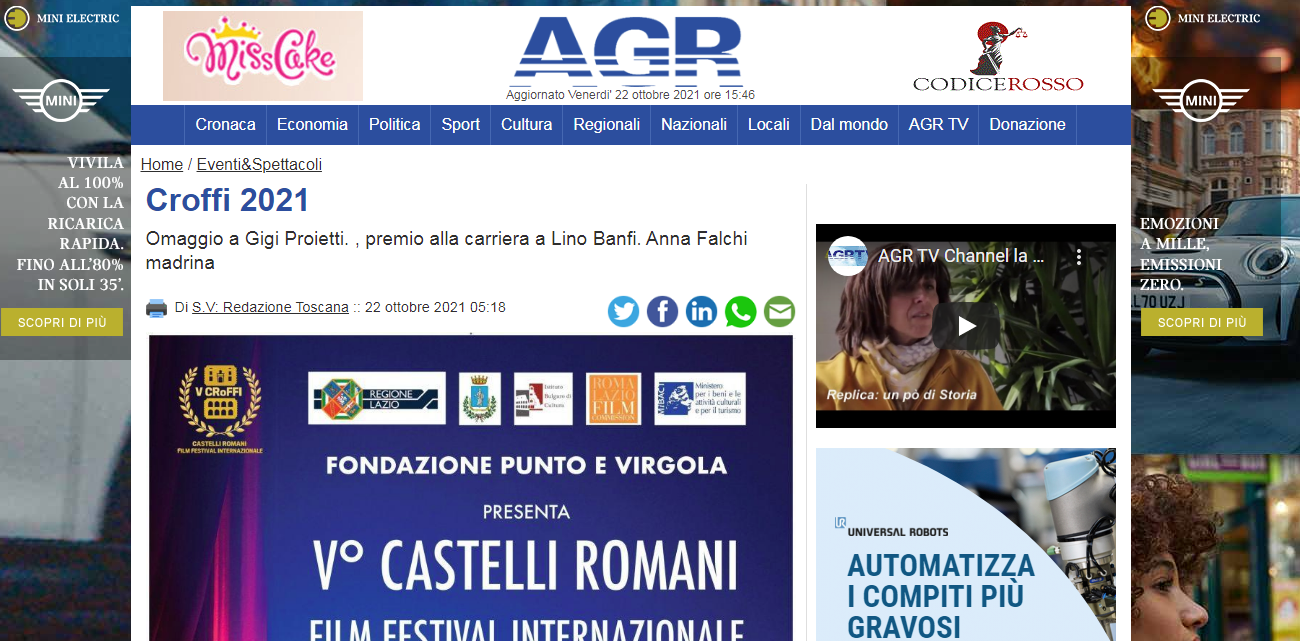Screen dimensions: 1300x641
Task: Follow the Home breadcrumb link
Action: pos(162,165)
